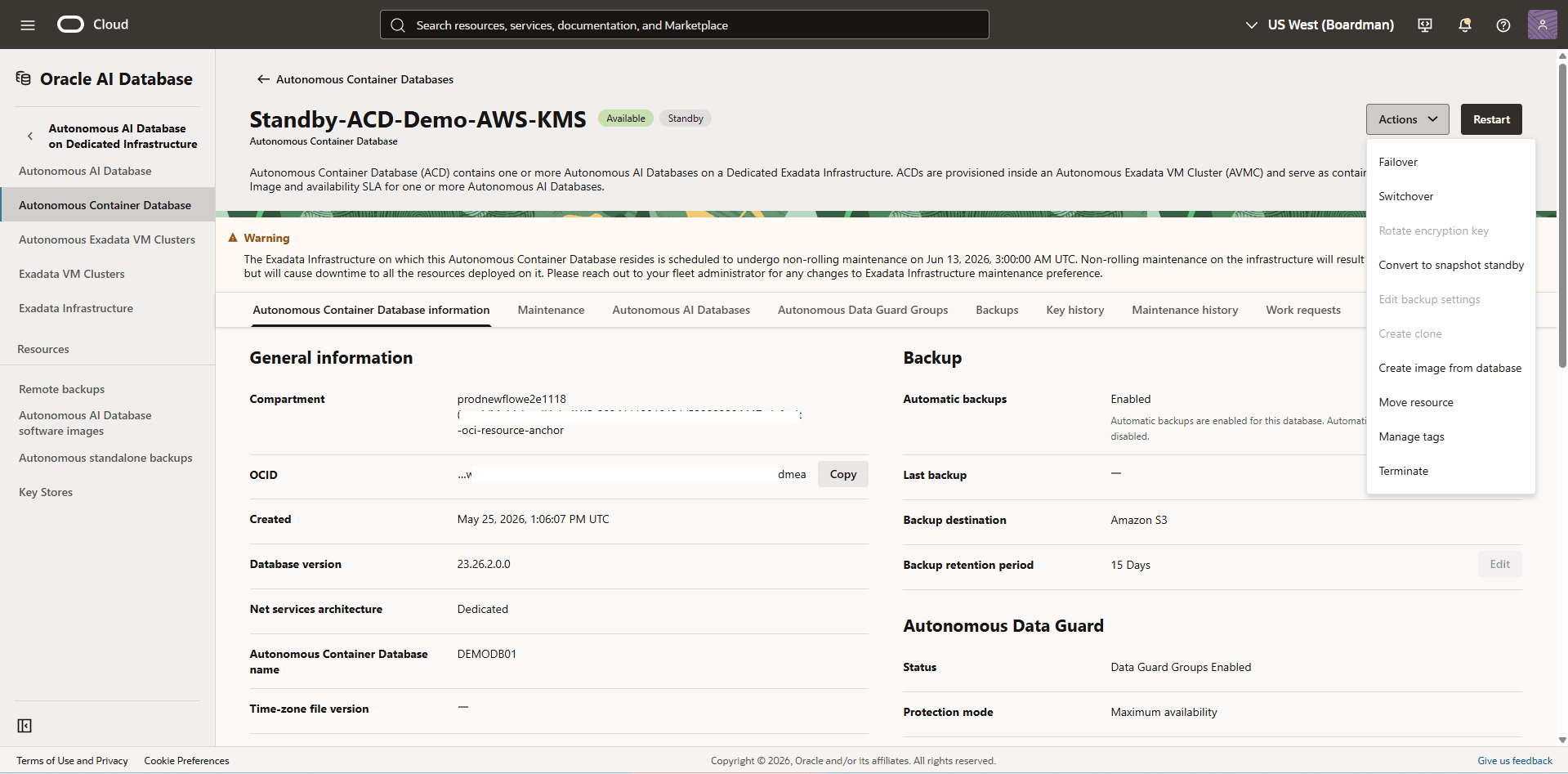This screenshot has height=774, width=1568.
Task: Open the Key history tab
Action: click(1075, 310)
